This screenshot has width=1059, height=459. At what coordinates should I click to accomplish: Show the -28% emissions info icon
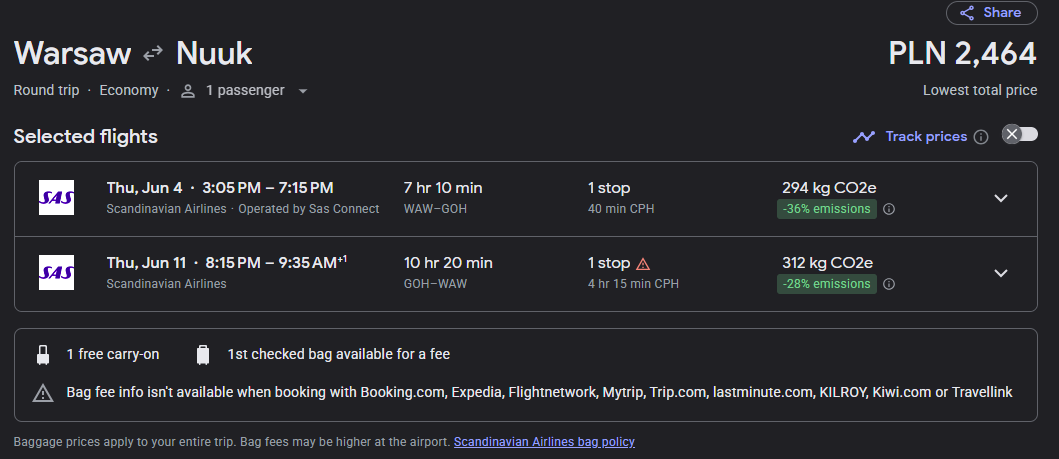pos(889,284)
